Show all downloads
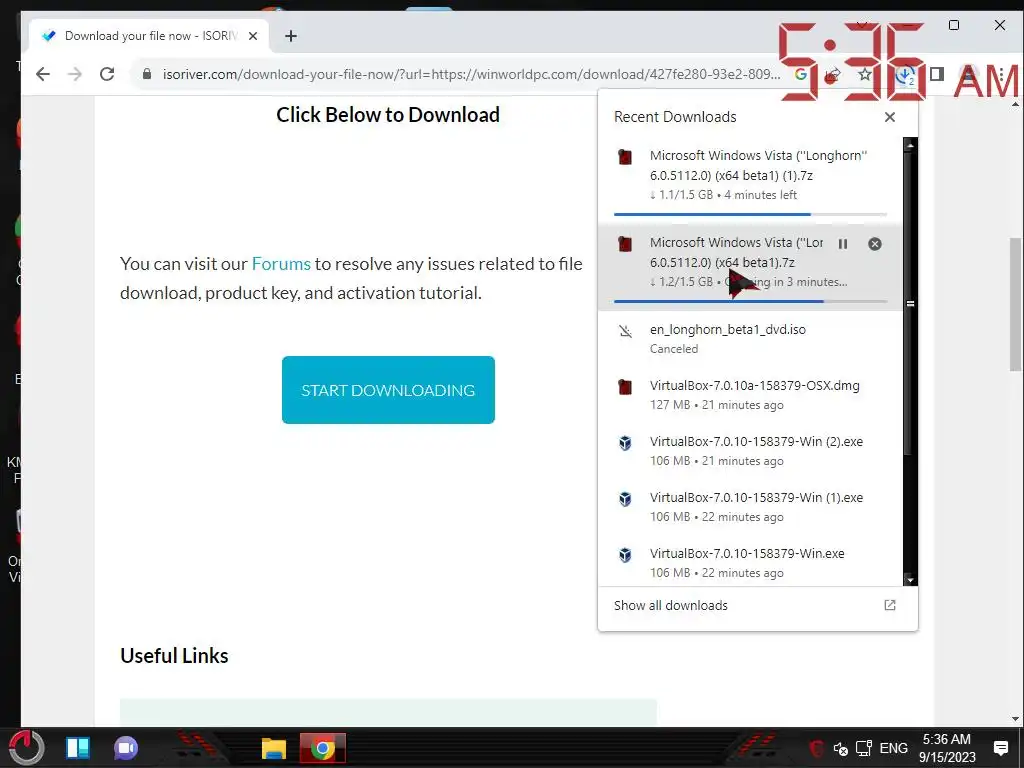Image resolution: width=1024 pixels, height=768 pixels. tap(671, 605)
